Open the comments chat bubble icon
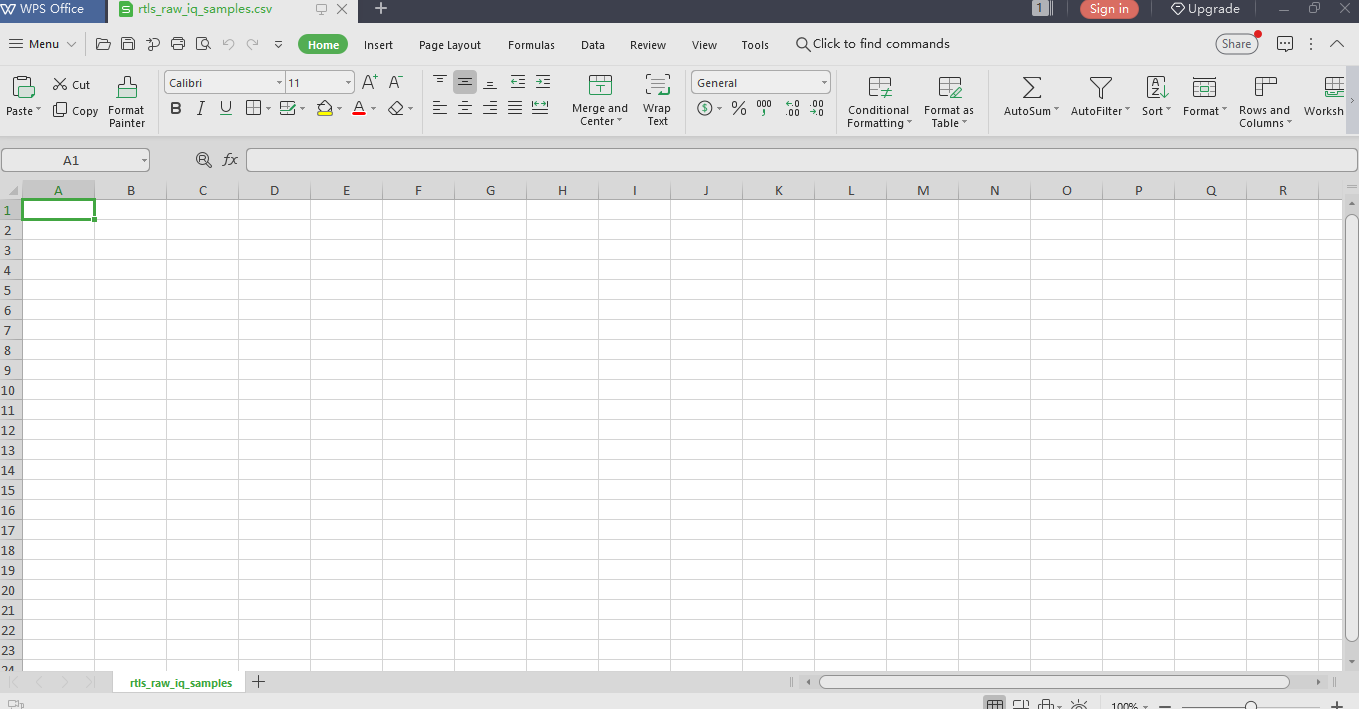The image size is (1359, 709). (x=1285, y=44)
